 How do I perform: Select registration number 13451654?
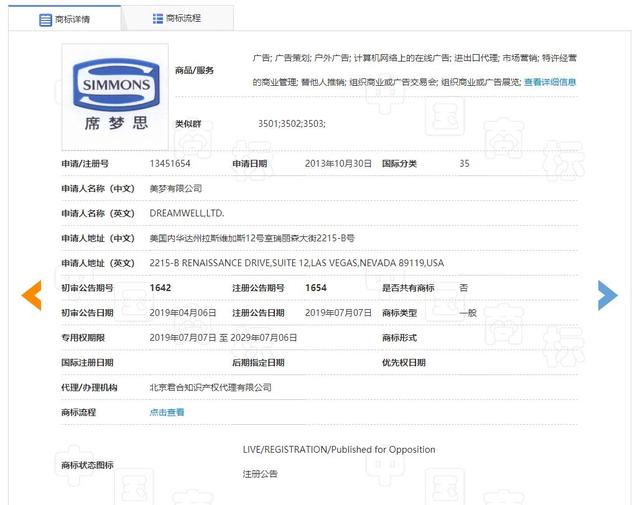(170, 164)
